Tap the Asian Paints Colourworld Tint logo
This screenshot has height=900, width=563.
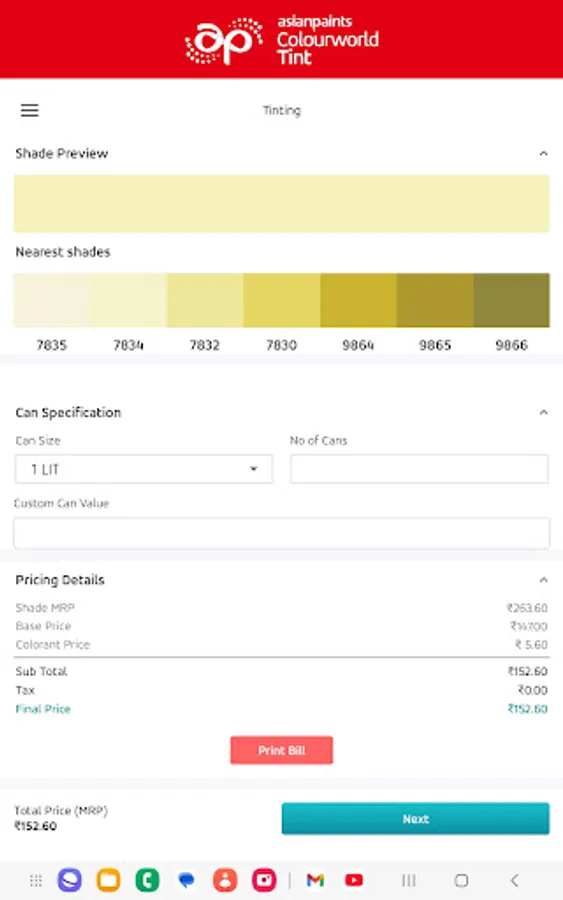(282, 40)
